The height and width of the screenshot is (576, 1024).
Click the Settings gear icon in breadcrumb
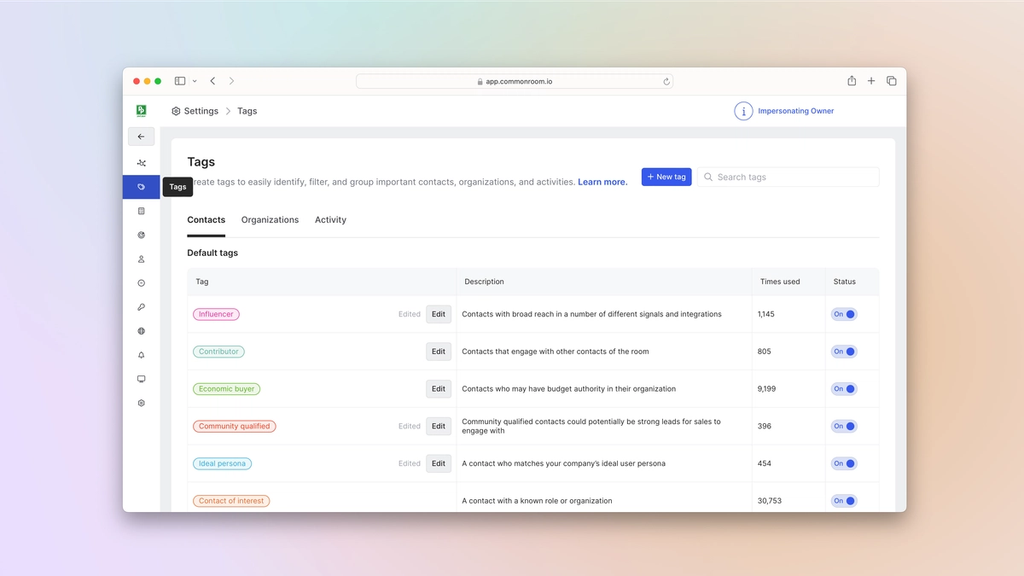pos(176,111)
